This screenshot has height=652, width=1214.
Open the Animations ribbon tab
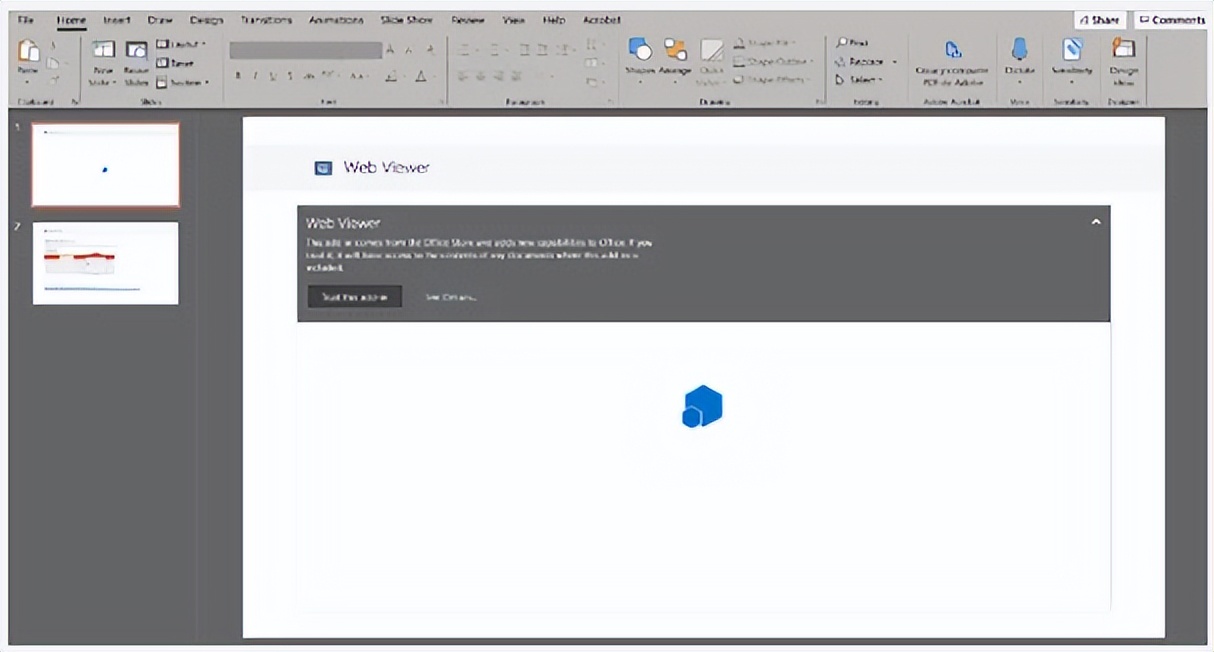(336, 20)
